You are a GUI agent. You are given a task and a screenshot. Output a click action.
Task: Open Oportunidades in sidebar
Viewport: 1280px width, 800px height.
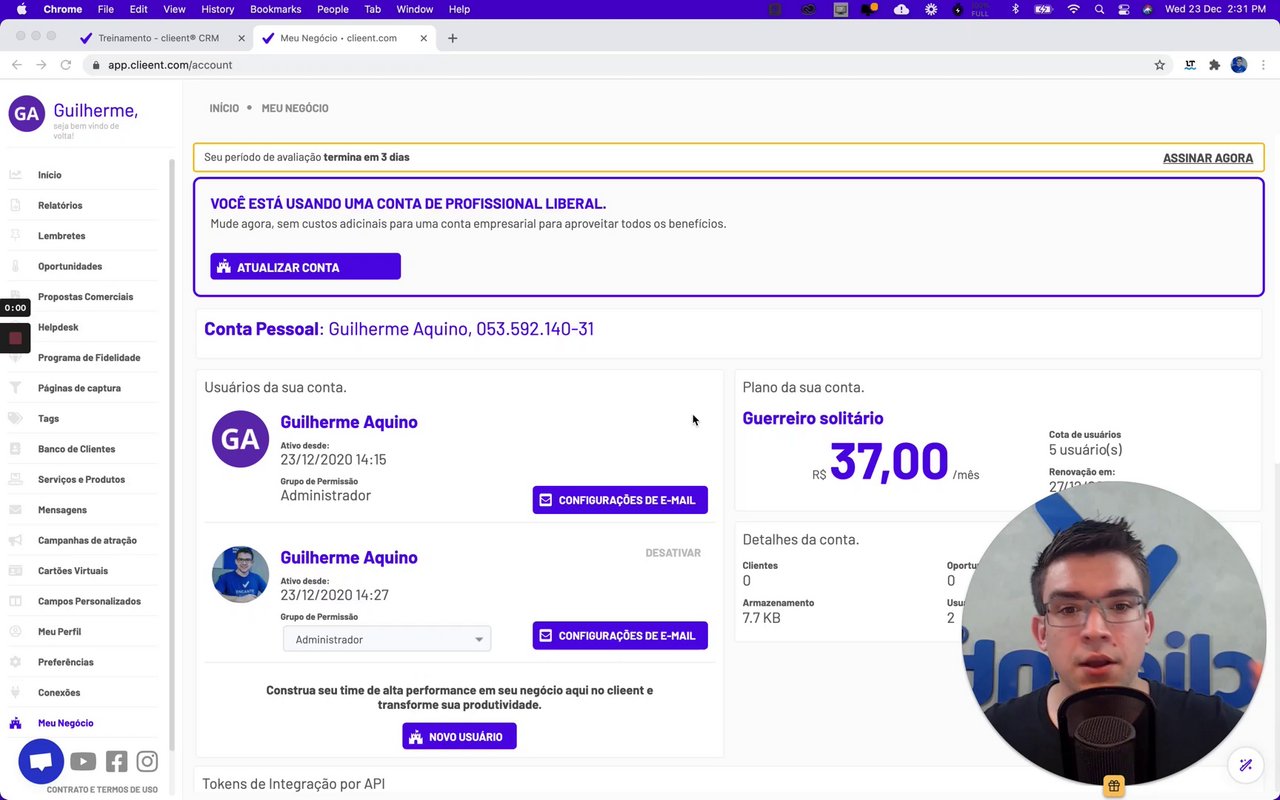tap(70, 266)
